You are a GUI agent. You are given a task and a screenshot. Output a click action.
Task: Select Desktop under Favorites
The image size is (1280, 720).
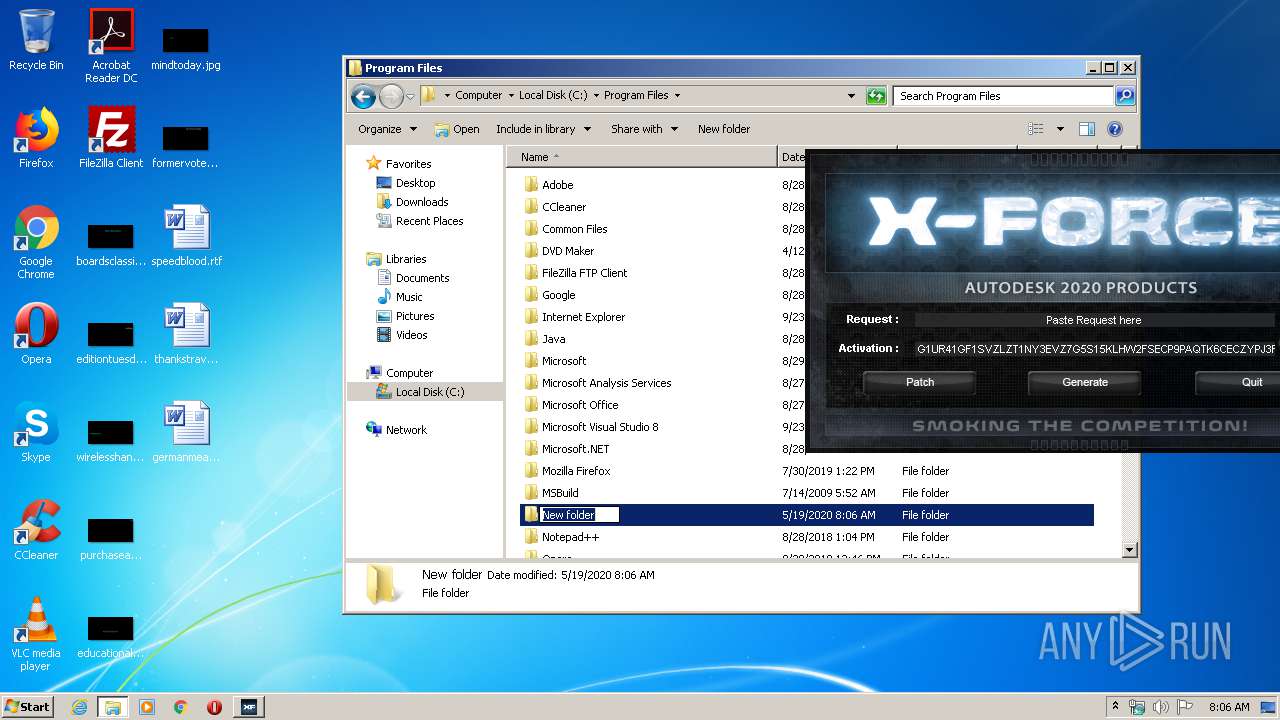click(x=415, y=183)
